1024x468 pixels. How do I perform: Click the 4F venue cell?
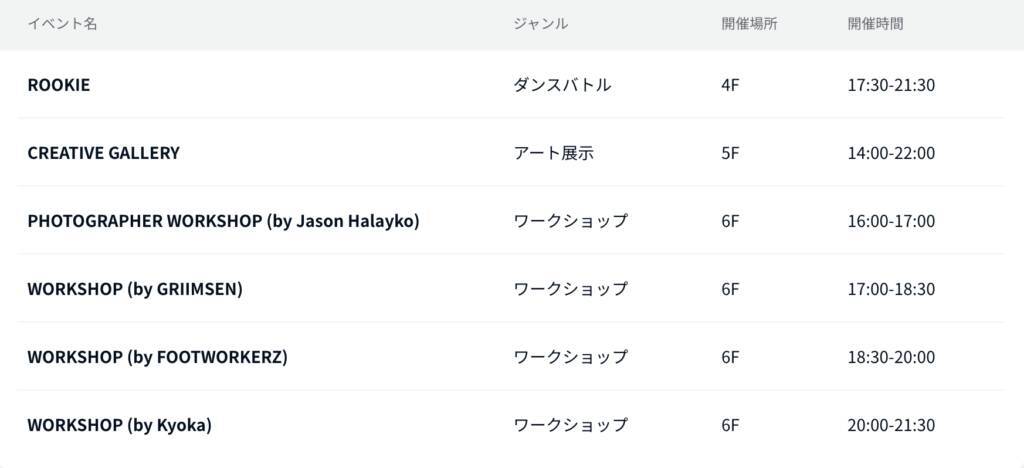[730, 85]
